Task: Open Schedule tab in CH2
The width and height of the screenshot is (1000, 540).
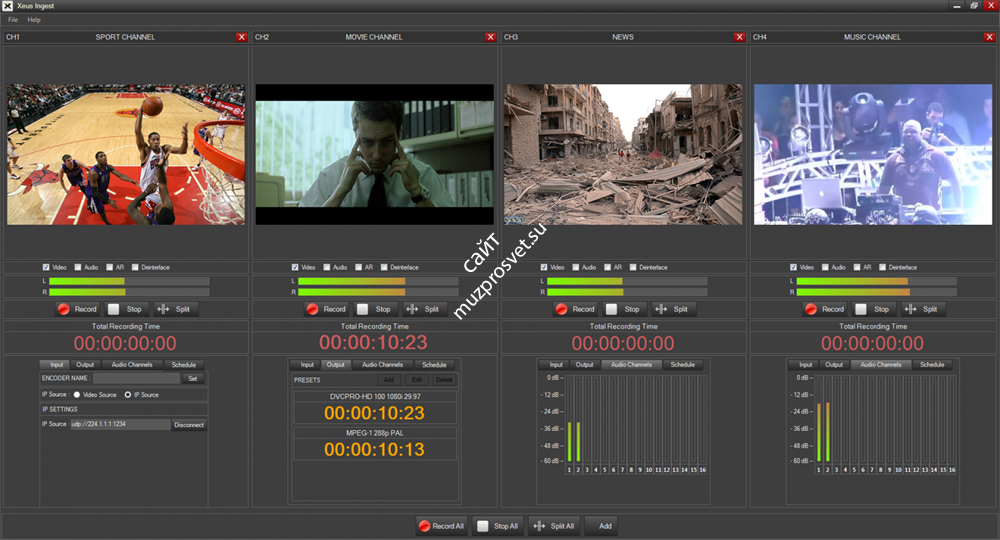Action: tap(434, 365)
